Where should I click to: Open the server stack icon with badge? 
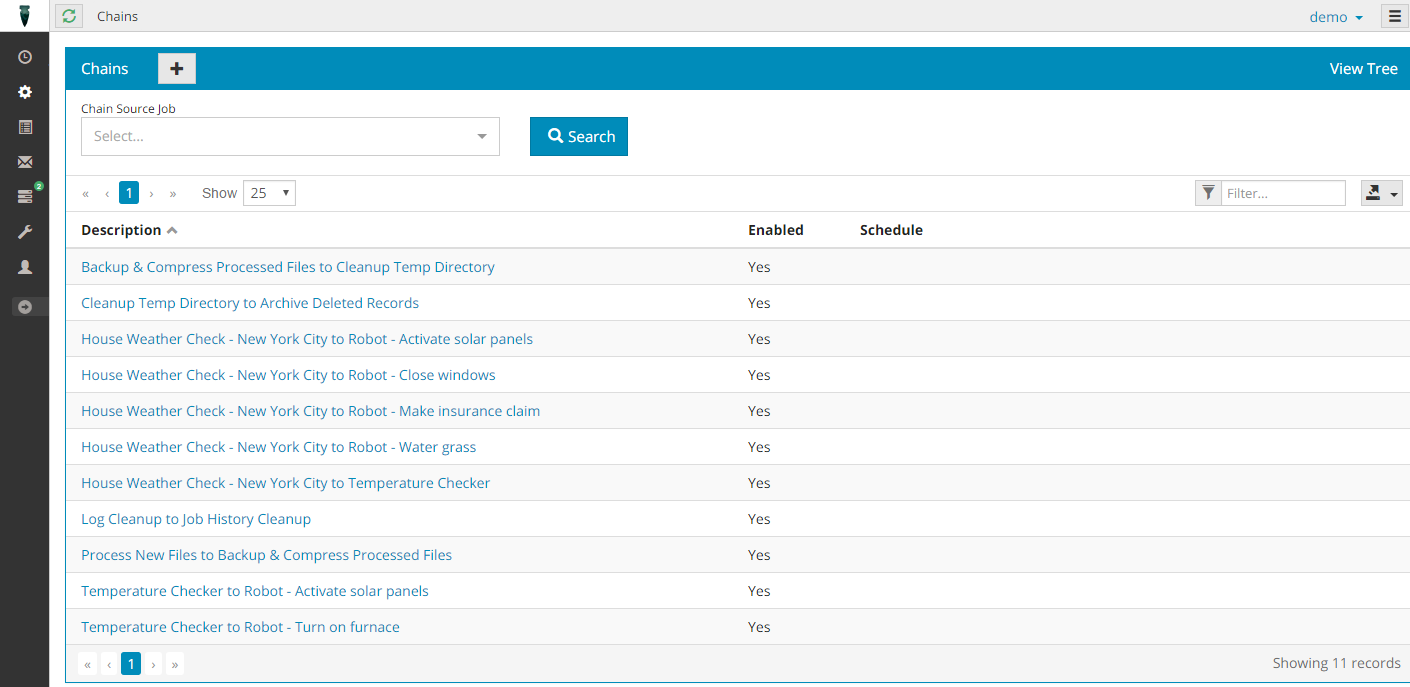[25, 197]
